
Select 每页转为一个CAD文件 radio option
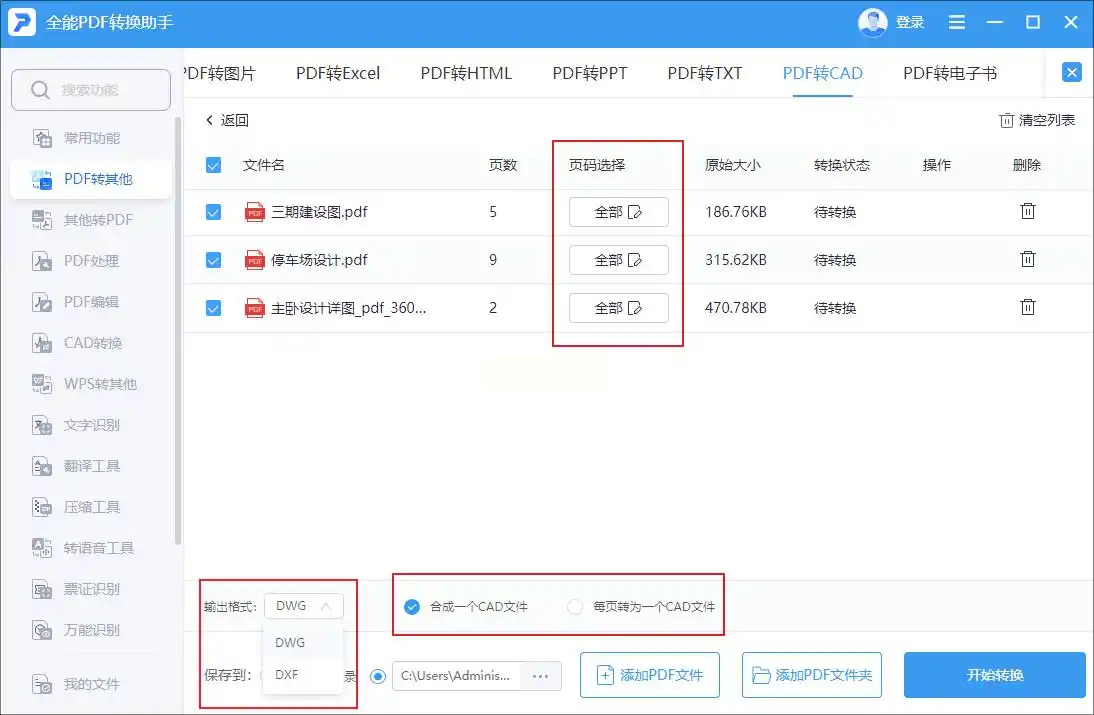(574, 607)
